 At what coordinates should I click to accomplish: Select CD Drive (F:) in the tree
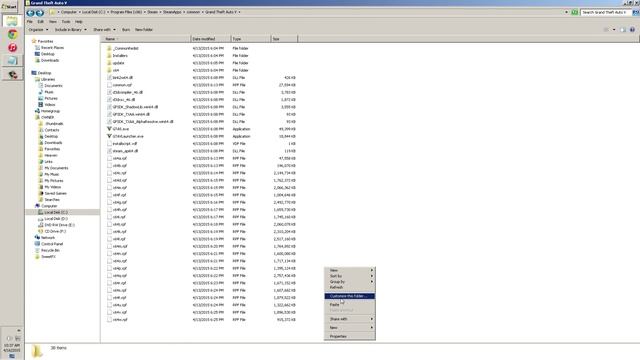(x=52, y=231)
